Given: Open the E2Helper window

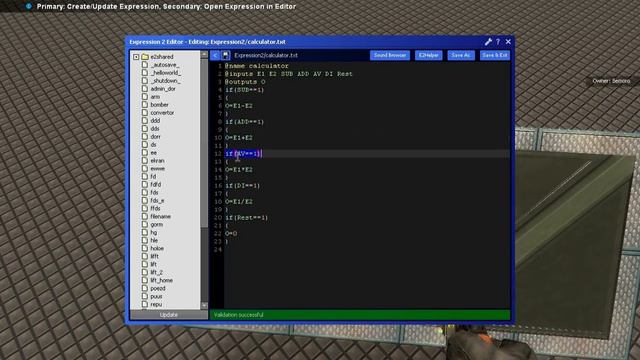Looking at the screenshot, I should [429, 55].
